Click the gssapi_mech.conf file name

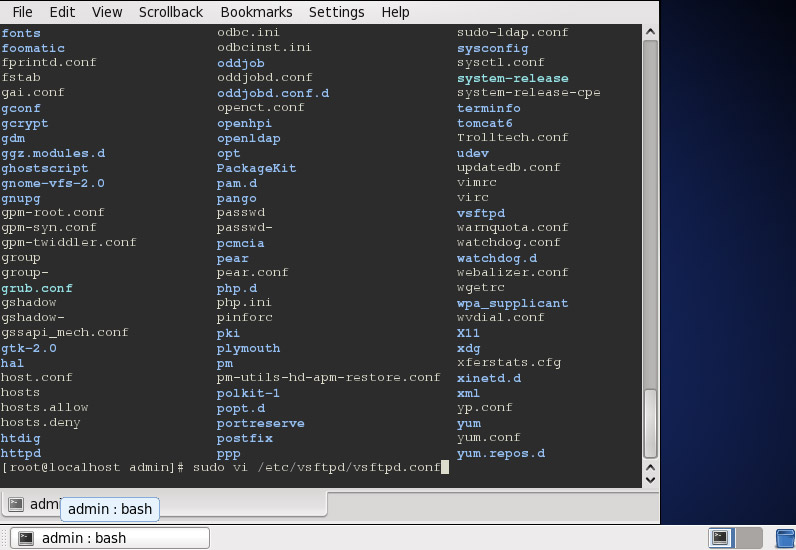pyautogui.click(x=64, y=333)
